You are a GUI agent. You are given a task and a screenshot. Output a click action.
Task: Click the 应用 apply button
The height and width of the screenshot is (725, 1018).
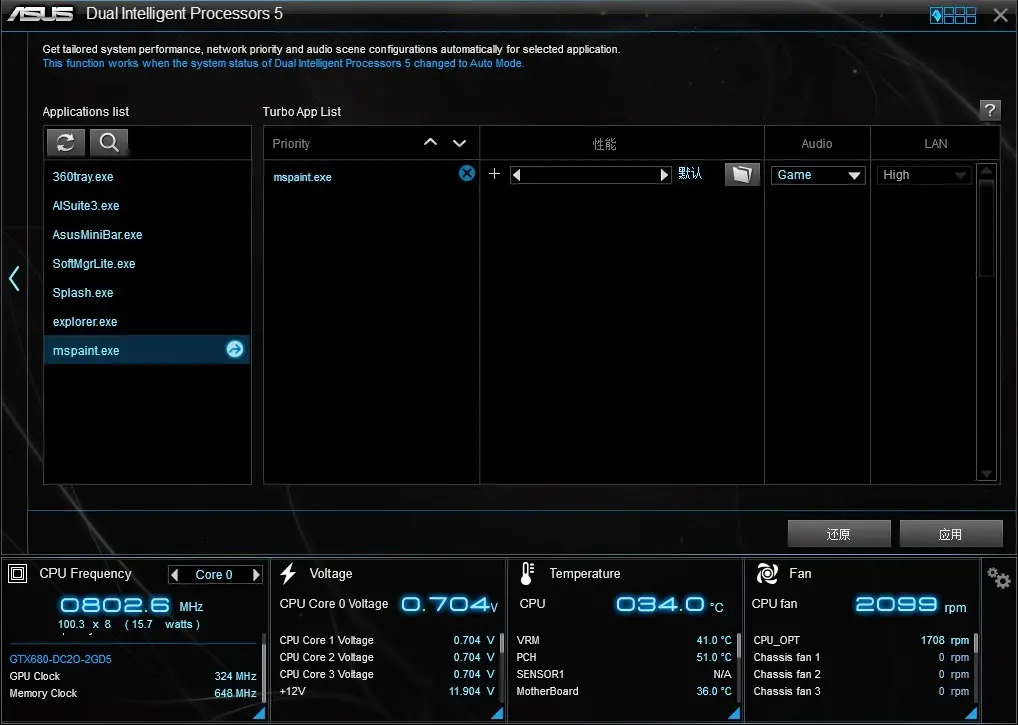(x=950, y=534)
